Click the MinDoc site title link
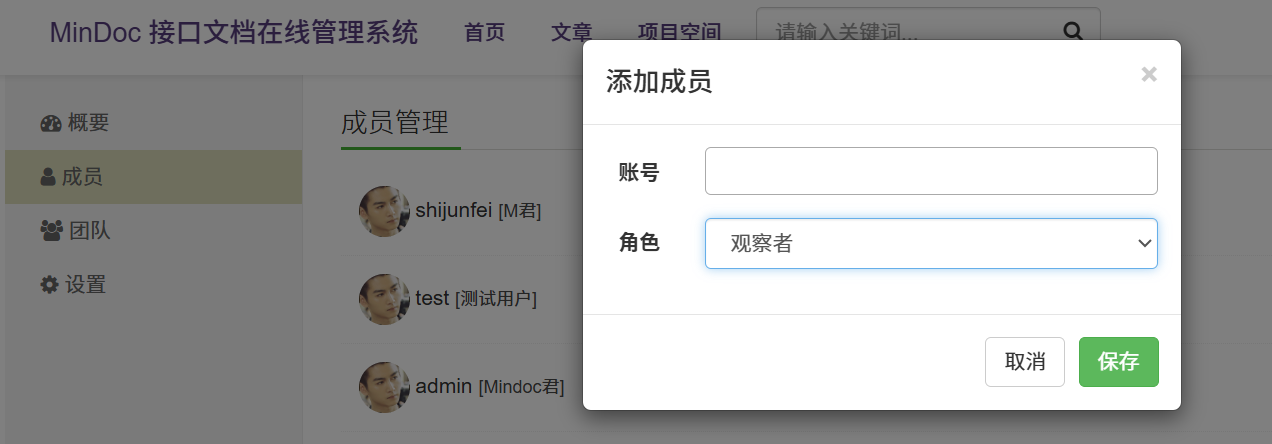The image size is (1272, 444). tap(234, 33)
